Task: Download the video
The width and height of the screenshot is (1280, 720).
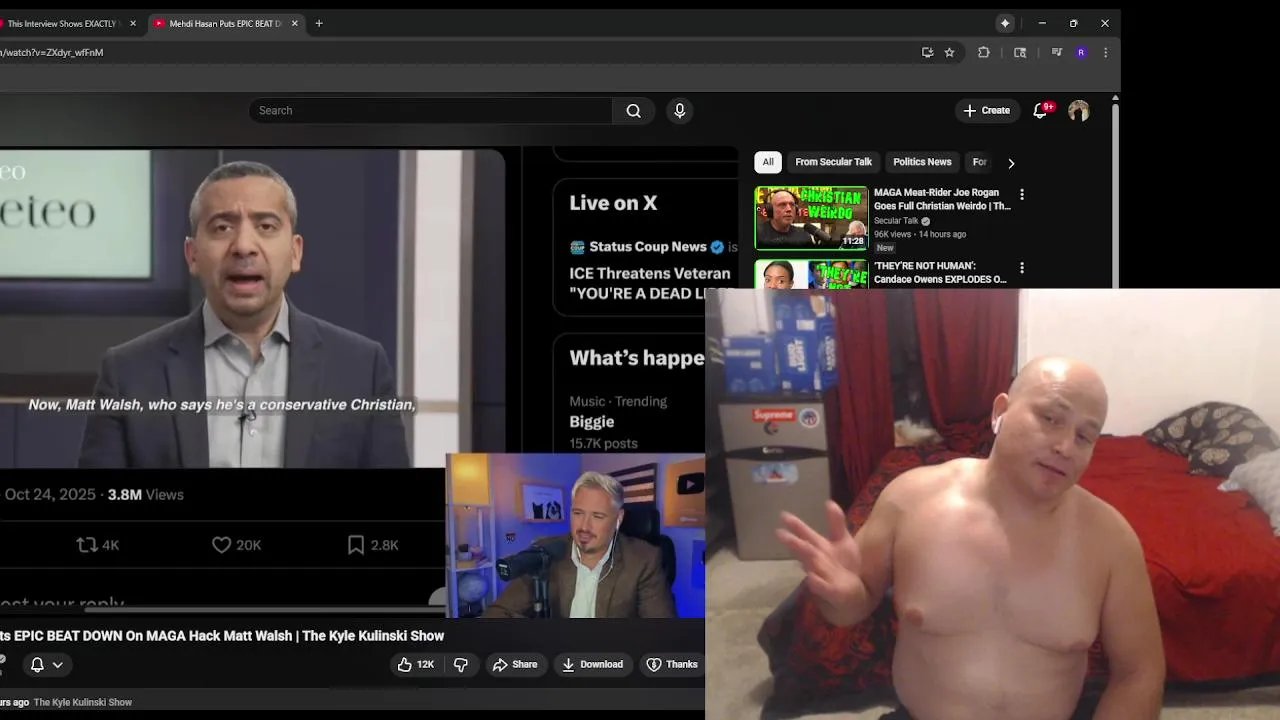Action: click(592, 664)
